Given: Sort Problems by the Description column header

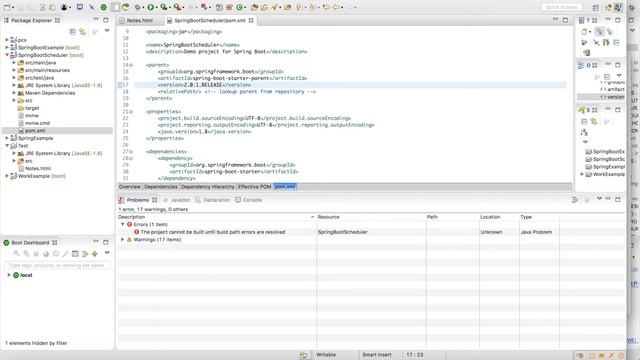Looking at the screenshot, I should (x=216, y=217).
